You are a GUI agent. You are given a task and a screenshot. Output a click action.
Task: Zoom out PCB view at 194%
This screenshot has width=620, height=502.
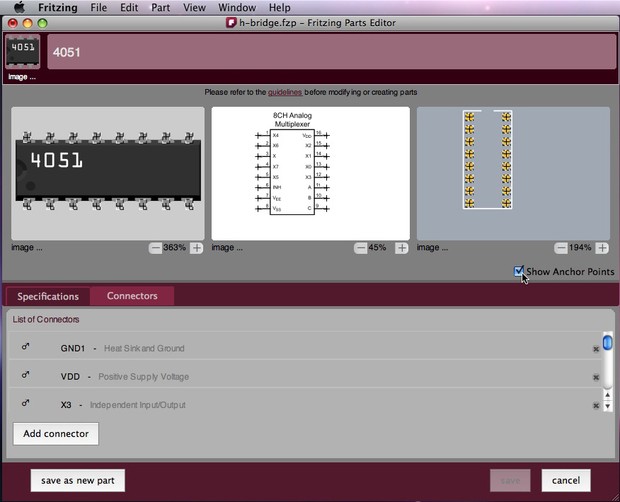coord(561,248)
